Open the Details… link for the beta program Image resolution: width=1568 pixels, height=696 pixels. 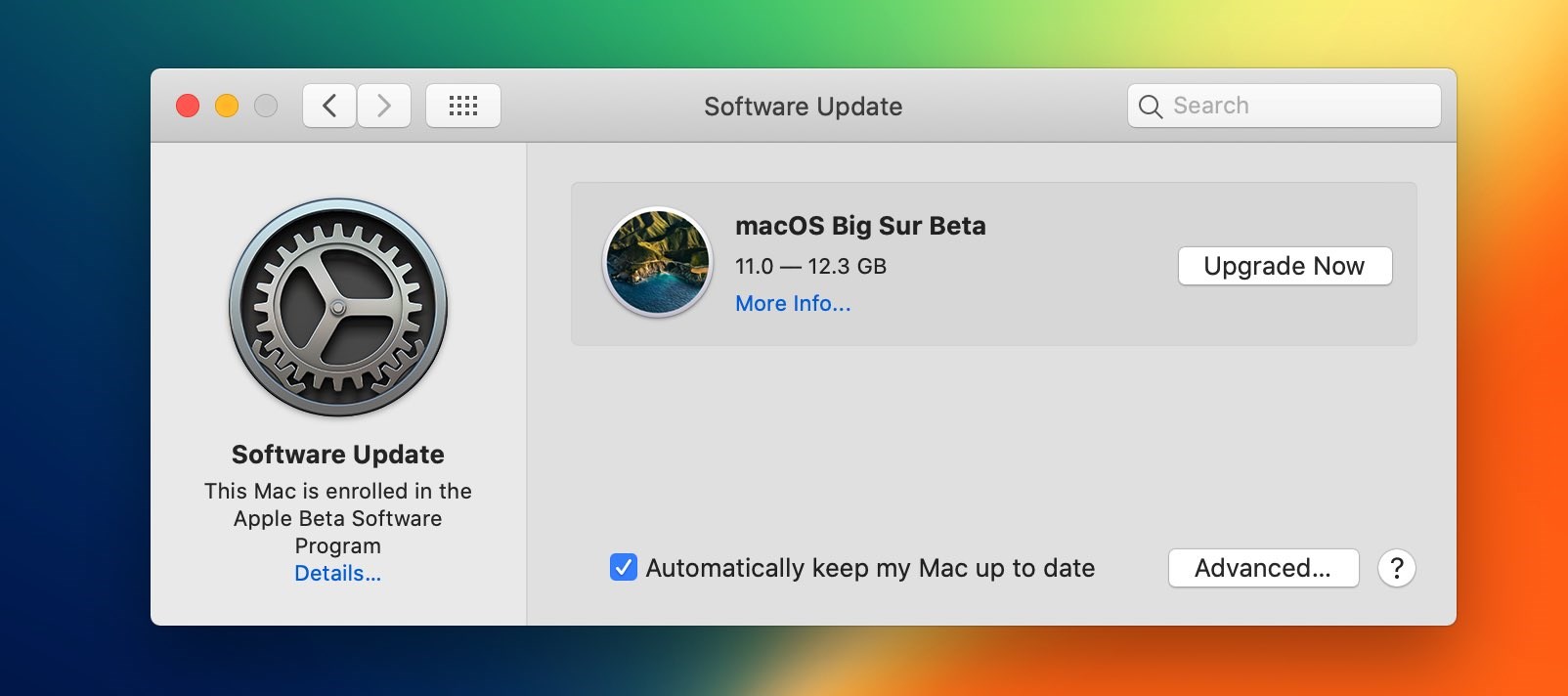pos(338,574)
